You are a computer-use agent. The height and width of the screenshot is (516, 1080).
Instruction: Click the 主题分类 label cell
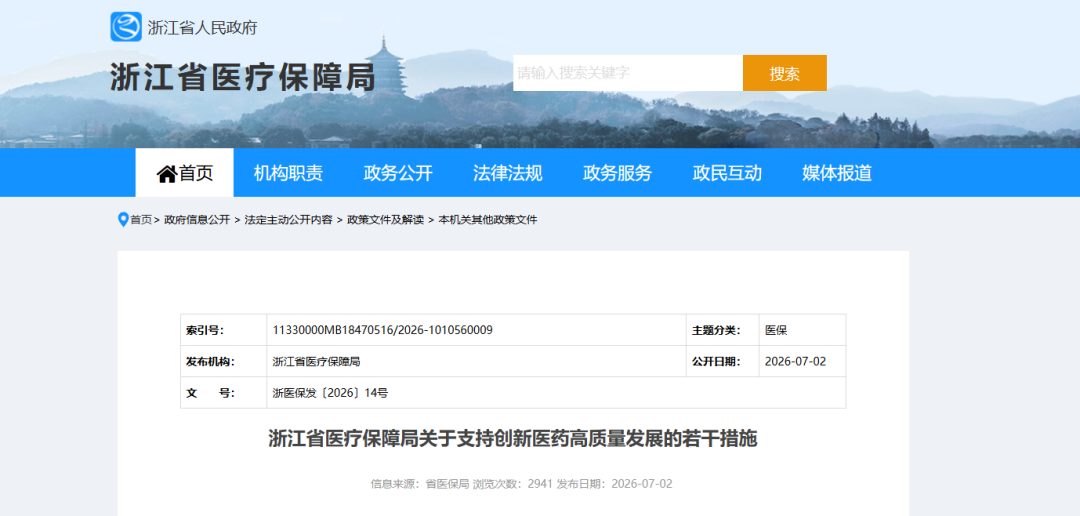(x=723, y=330)
